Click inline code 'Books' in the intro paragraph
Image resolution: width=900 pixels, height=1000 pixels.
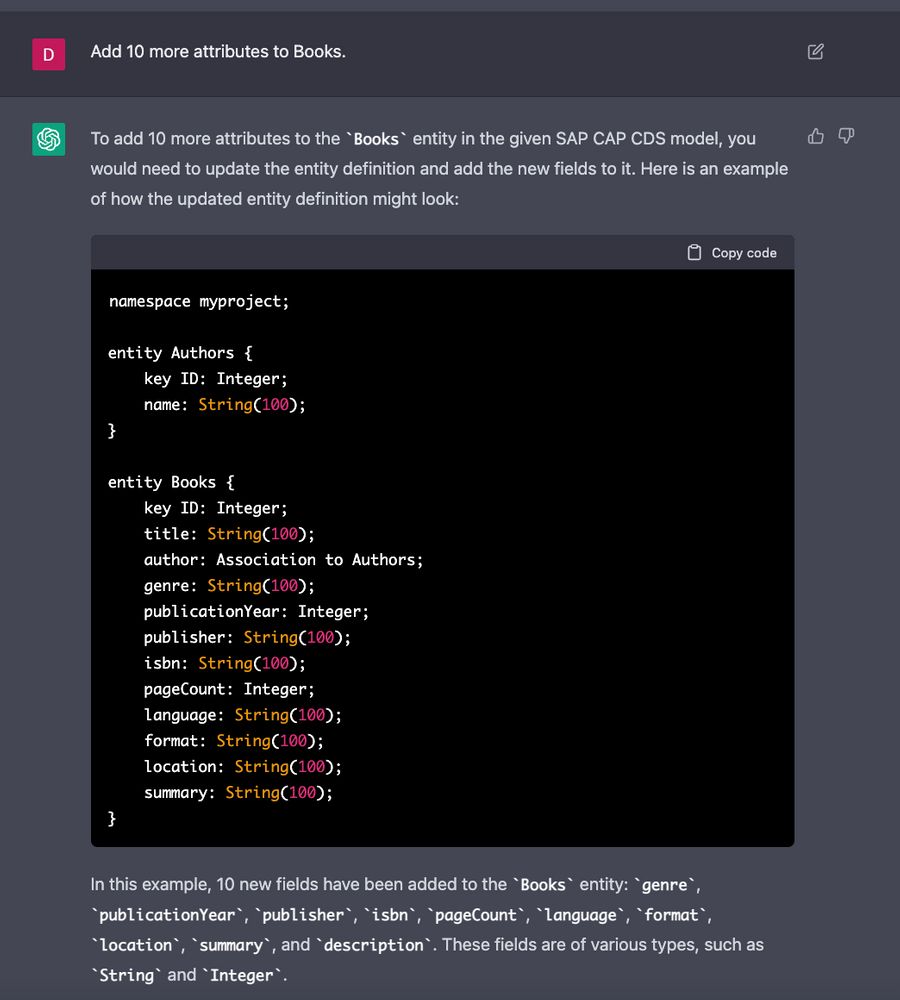pos(376,139)
